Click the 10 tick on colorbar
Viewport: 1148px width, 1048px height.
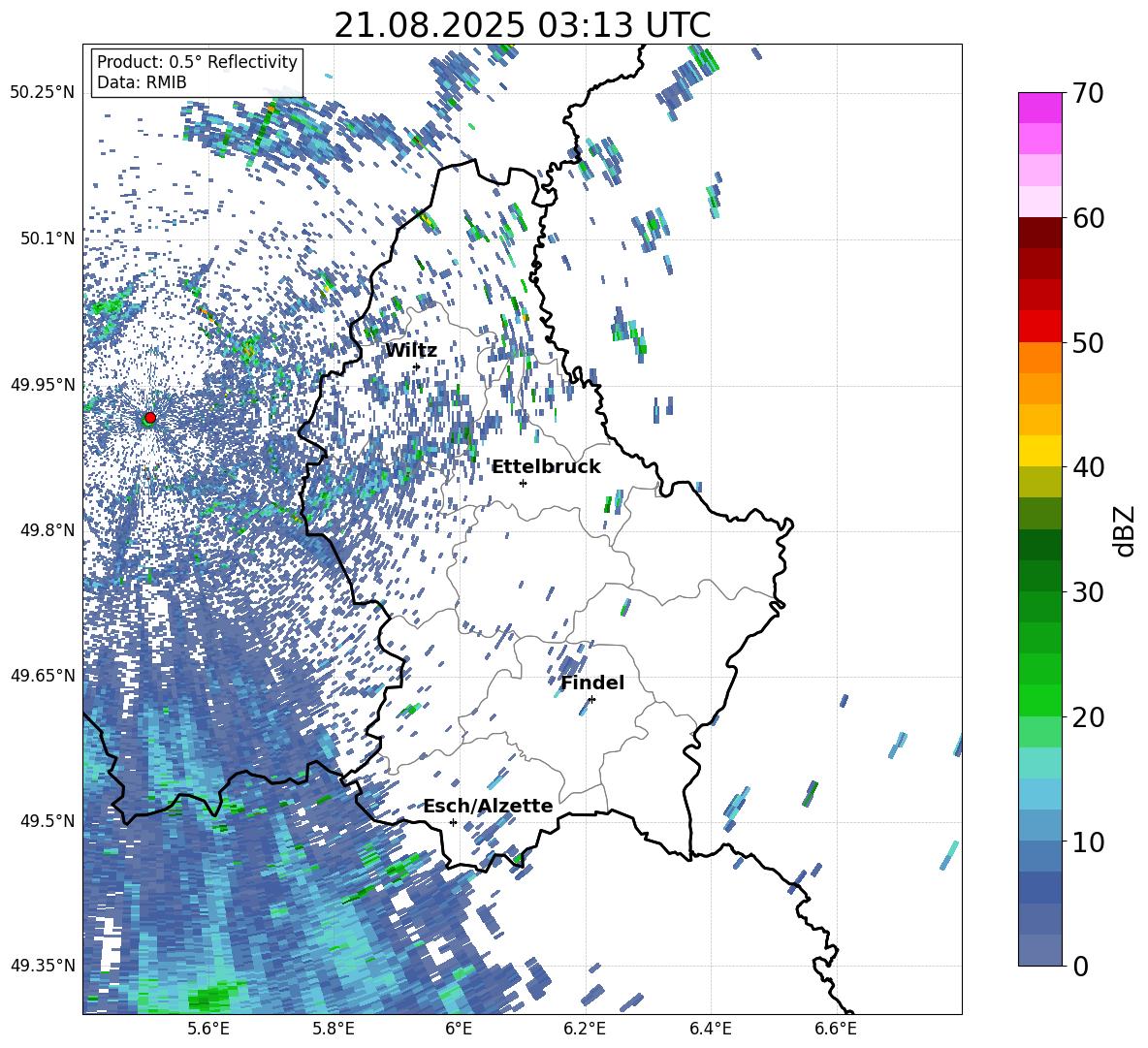(x=1088, y=842)
